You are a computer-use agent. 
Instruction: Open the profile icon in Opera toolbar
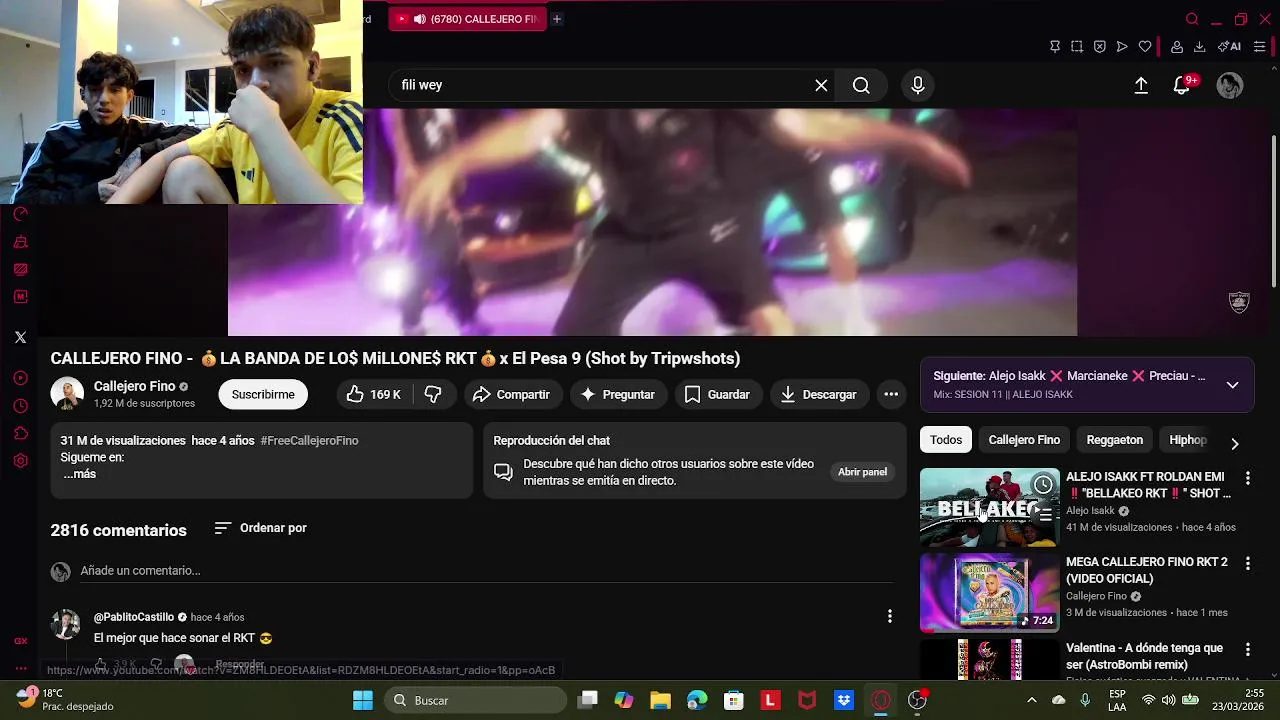[1177, 46]
